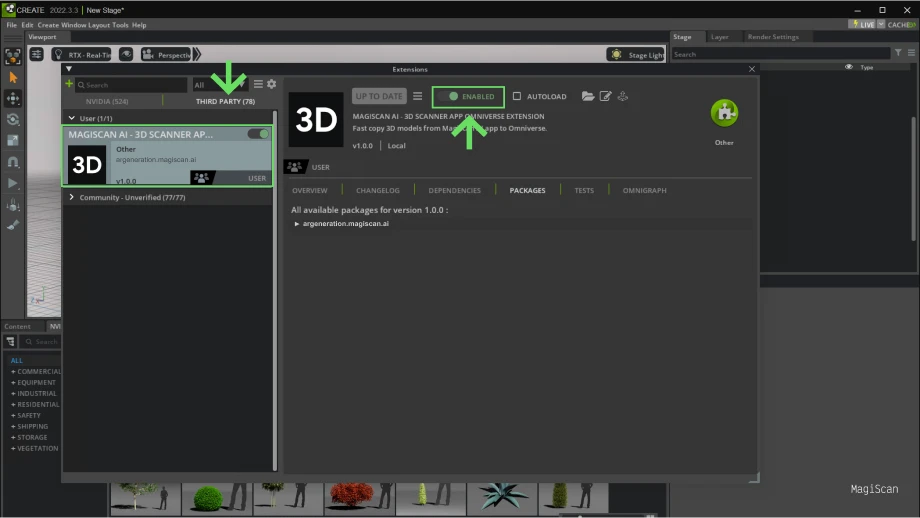Select the red bush asset thumbnail
The width and height of the screenshot is (920, 518).
pyautogui.click(x=359, y=498)
